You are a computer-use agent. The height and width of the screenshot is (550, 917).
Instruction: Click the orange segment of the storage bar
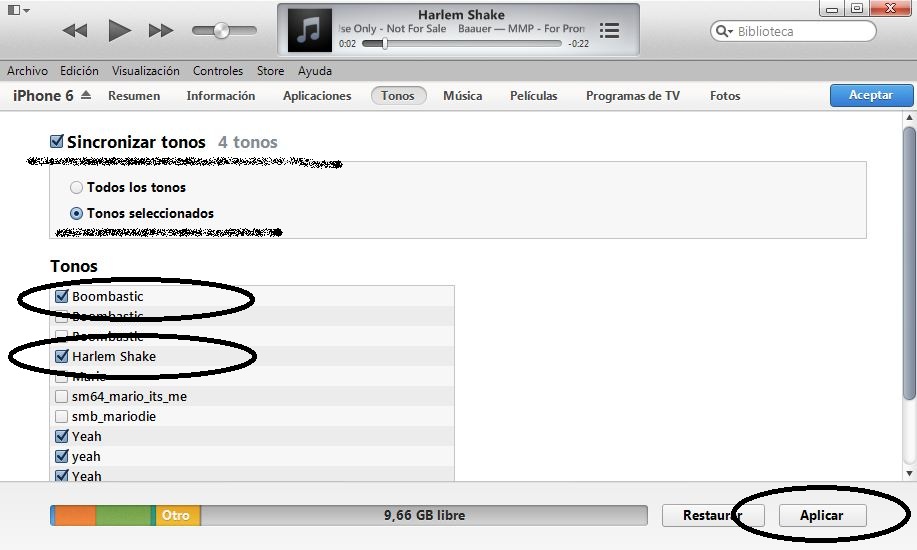click(x=75, y=515)
